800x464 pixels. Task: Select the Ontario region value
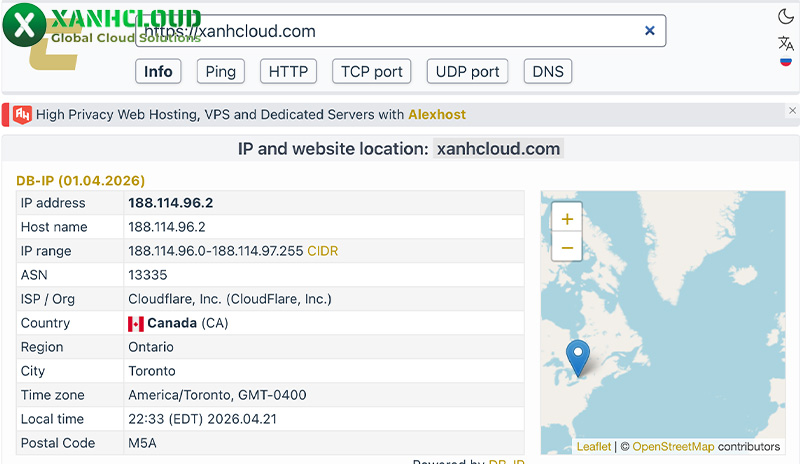(x=151, y=347)
